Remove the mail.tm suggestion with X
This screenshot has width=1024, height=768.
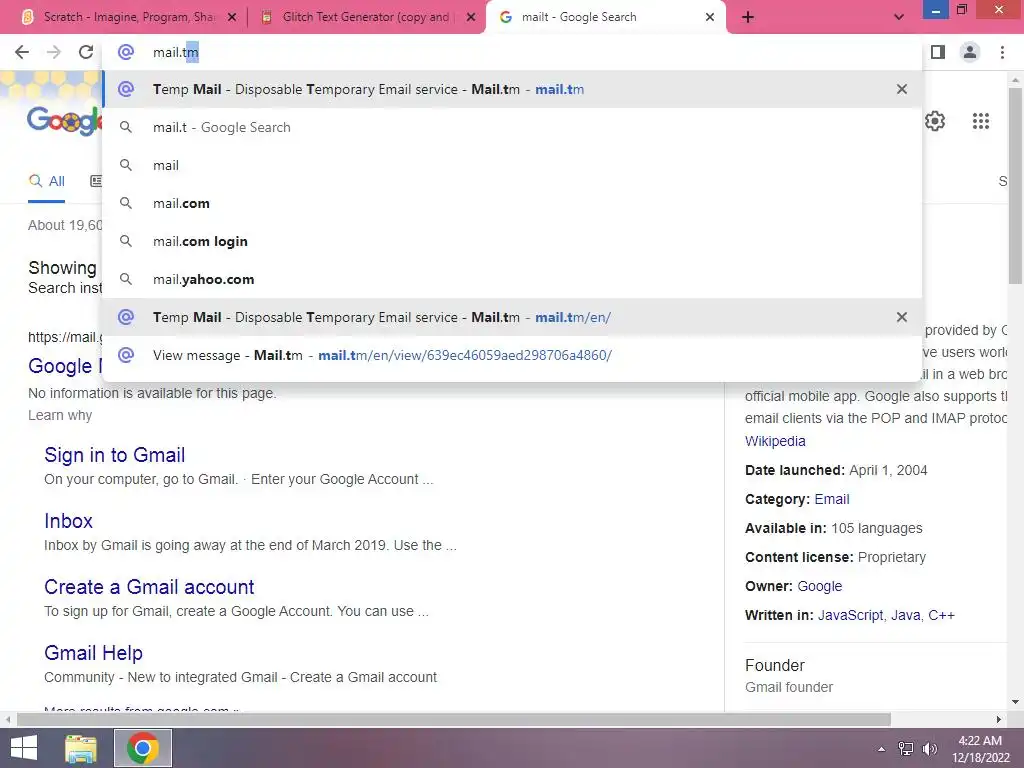(x=902, y=89)
